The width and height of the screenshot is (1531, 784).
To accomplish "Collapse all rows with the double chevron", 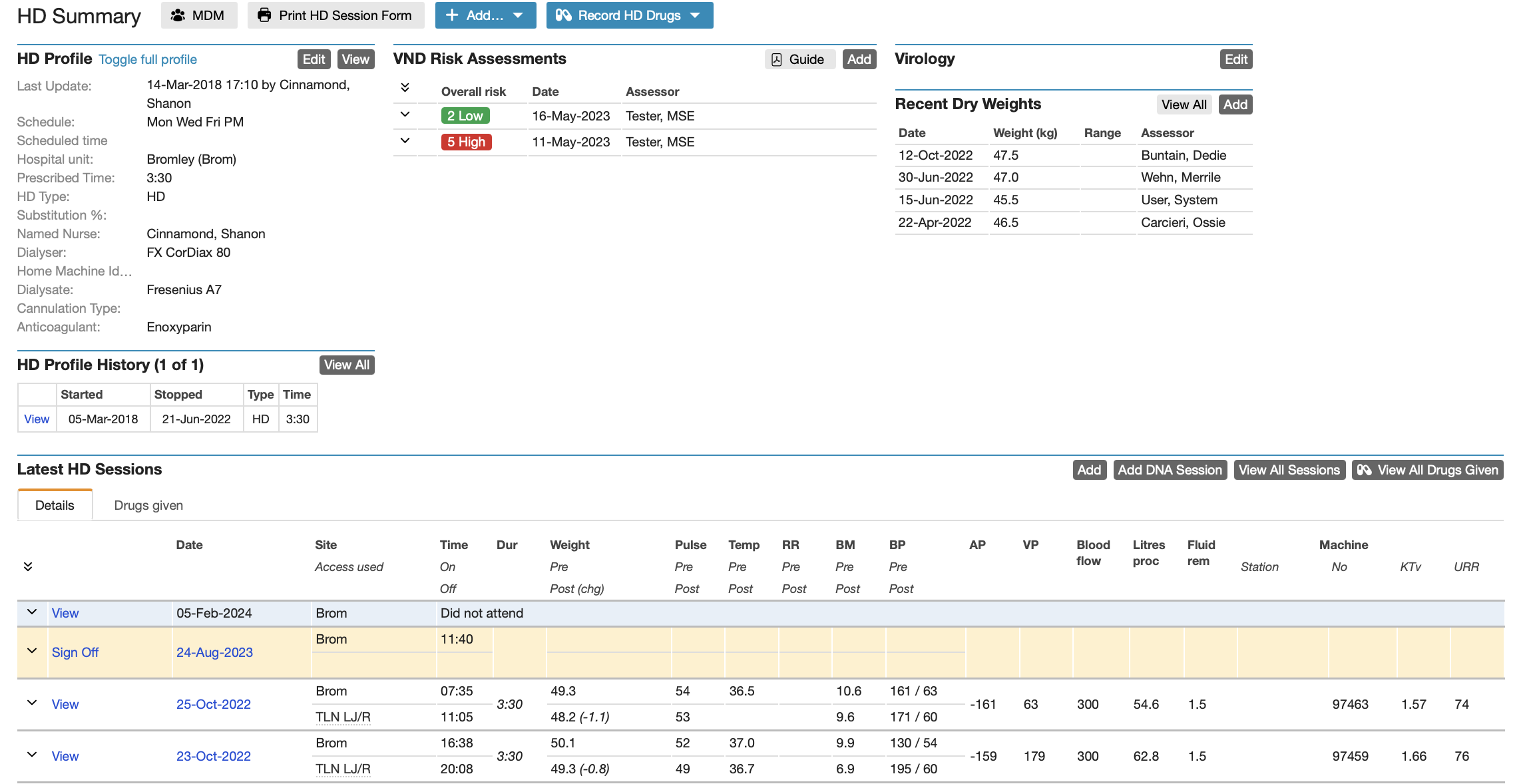I will (x=404, y=87).
